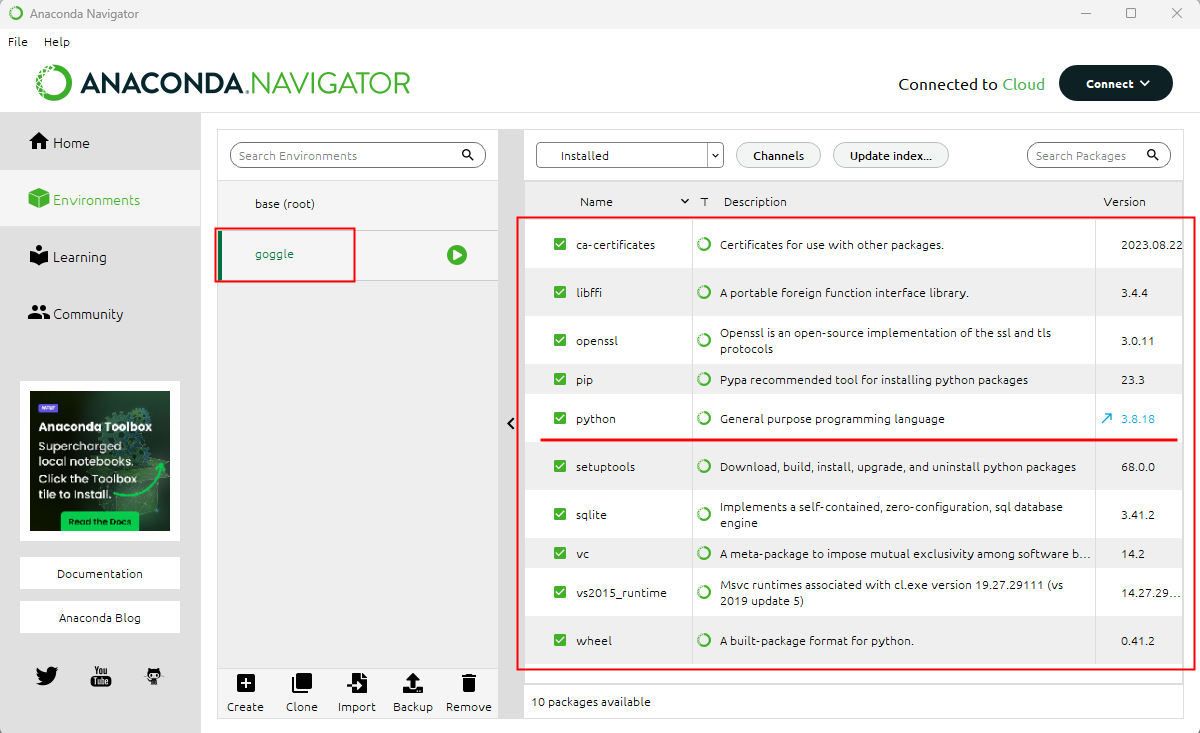Image resolution: width=1200 pixels, height=733 pixels.
Task: Toggle the wheel package checkbox
Action: [560, 640]
